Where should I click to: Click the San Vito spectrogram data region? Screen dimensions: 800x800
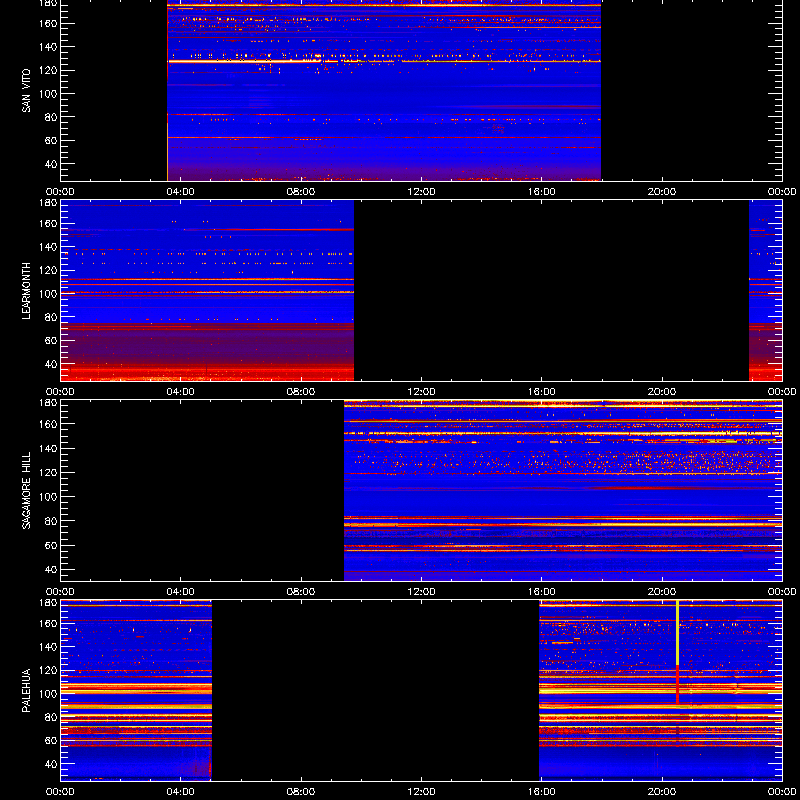[x=384, y=90]
